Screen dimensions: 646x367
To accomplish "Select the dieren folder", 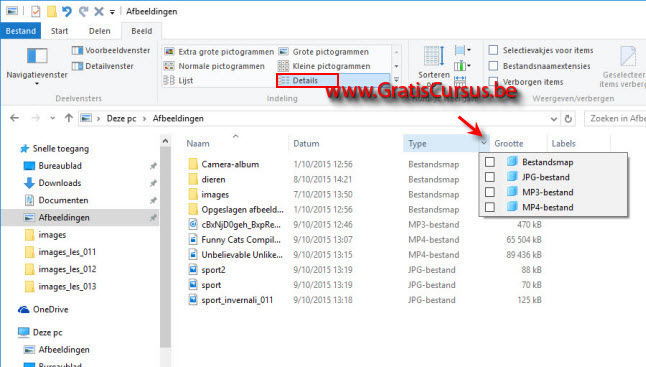I will (213, 180).
